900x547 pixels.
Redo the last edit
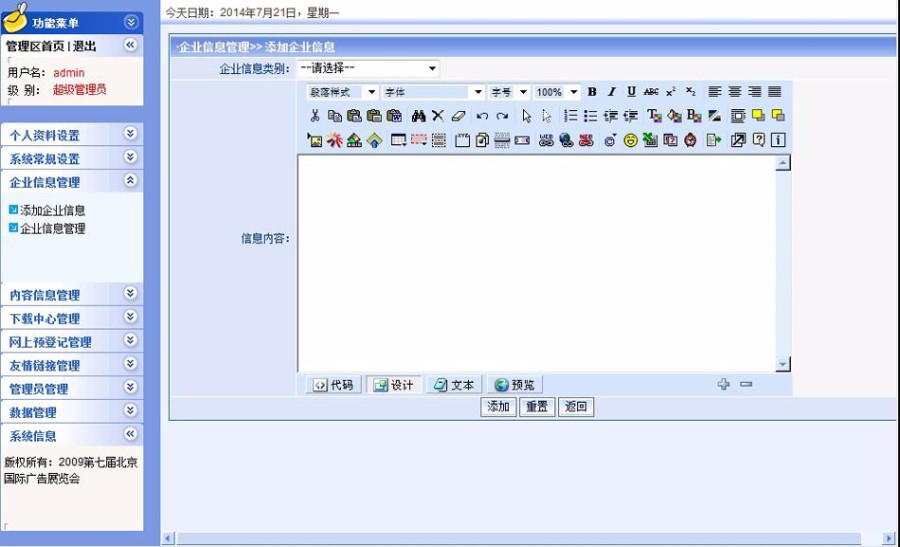pos(502,116)
